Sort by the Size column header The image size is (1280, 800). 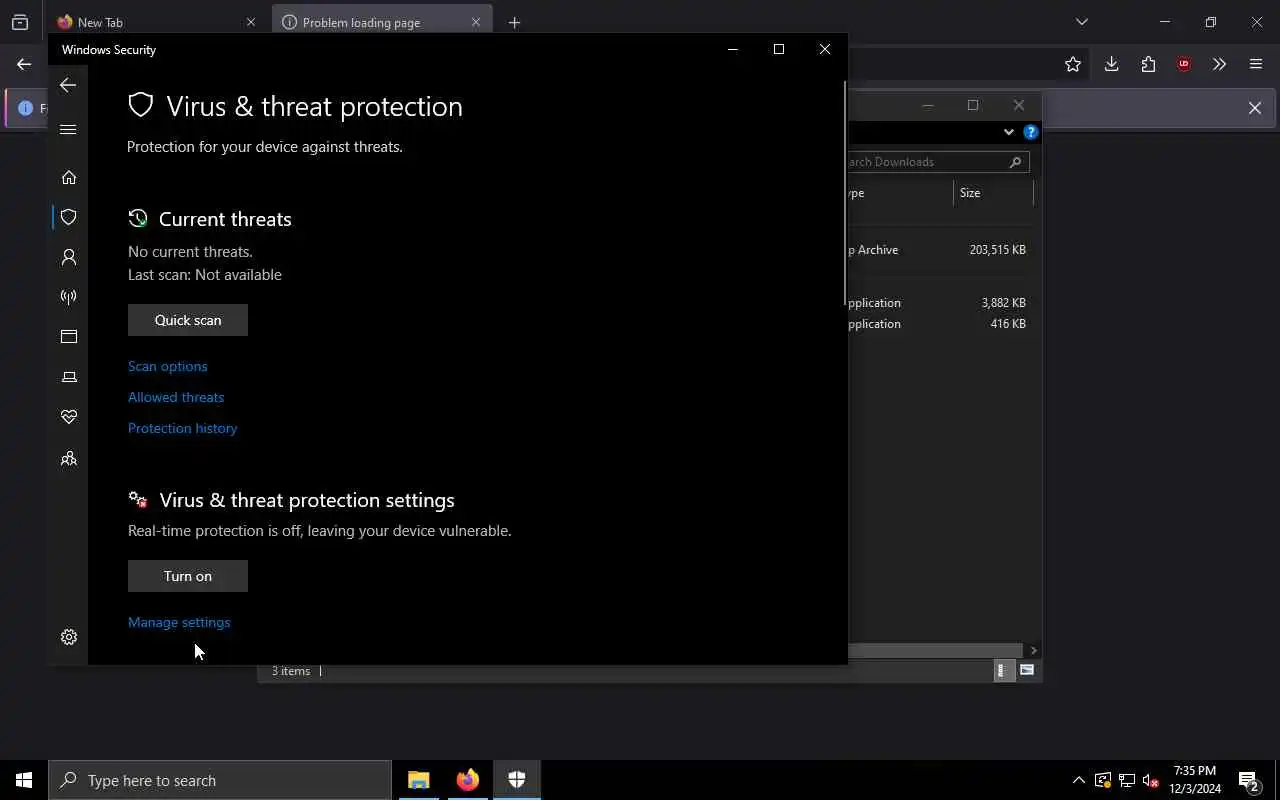(x=992, y=193)
